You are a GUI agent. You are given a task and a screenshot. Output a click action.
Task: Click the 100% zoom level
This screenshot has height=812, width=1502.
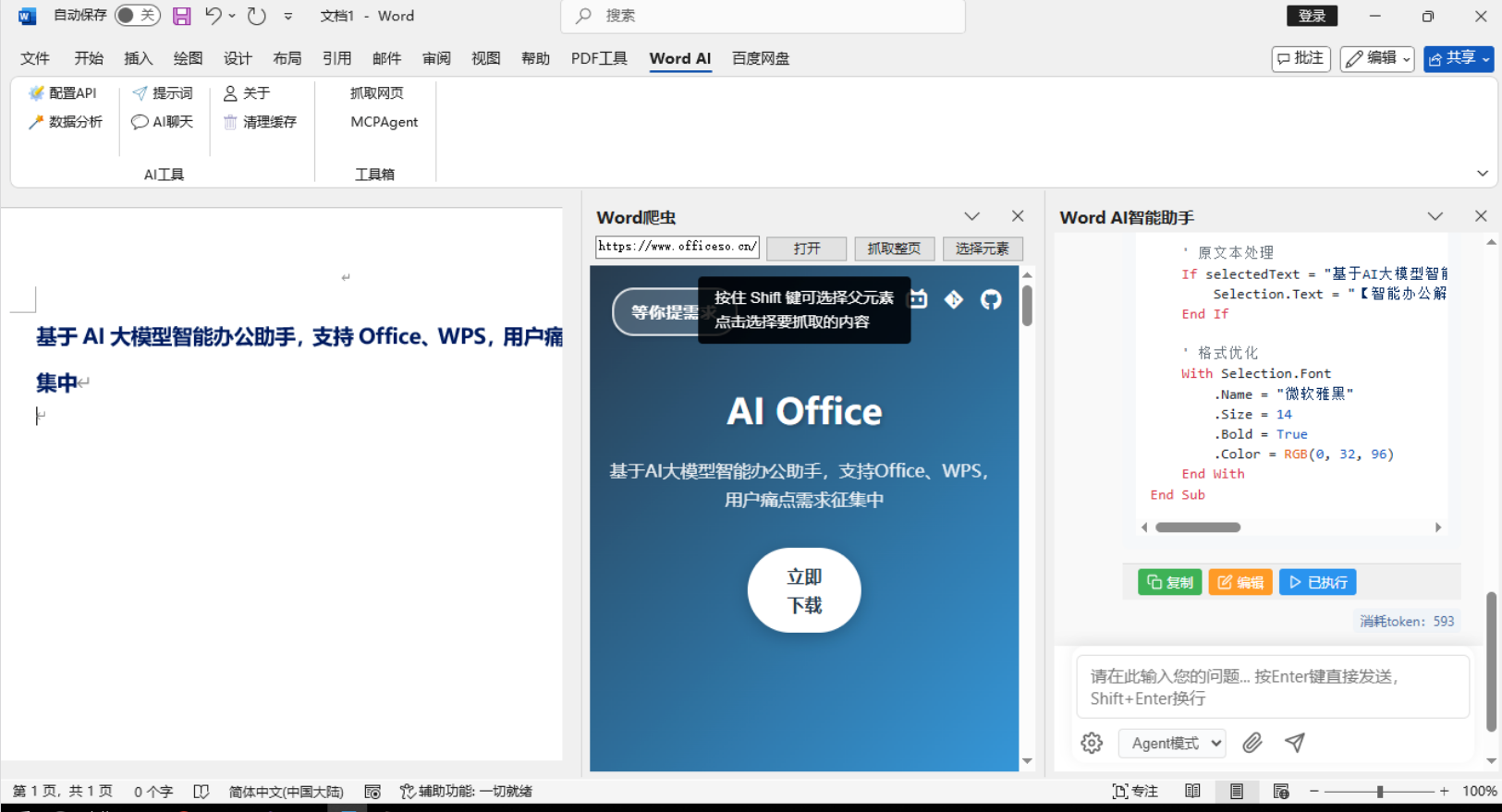tap(1480, 792)
